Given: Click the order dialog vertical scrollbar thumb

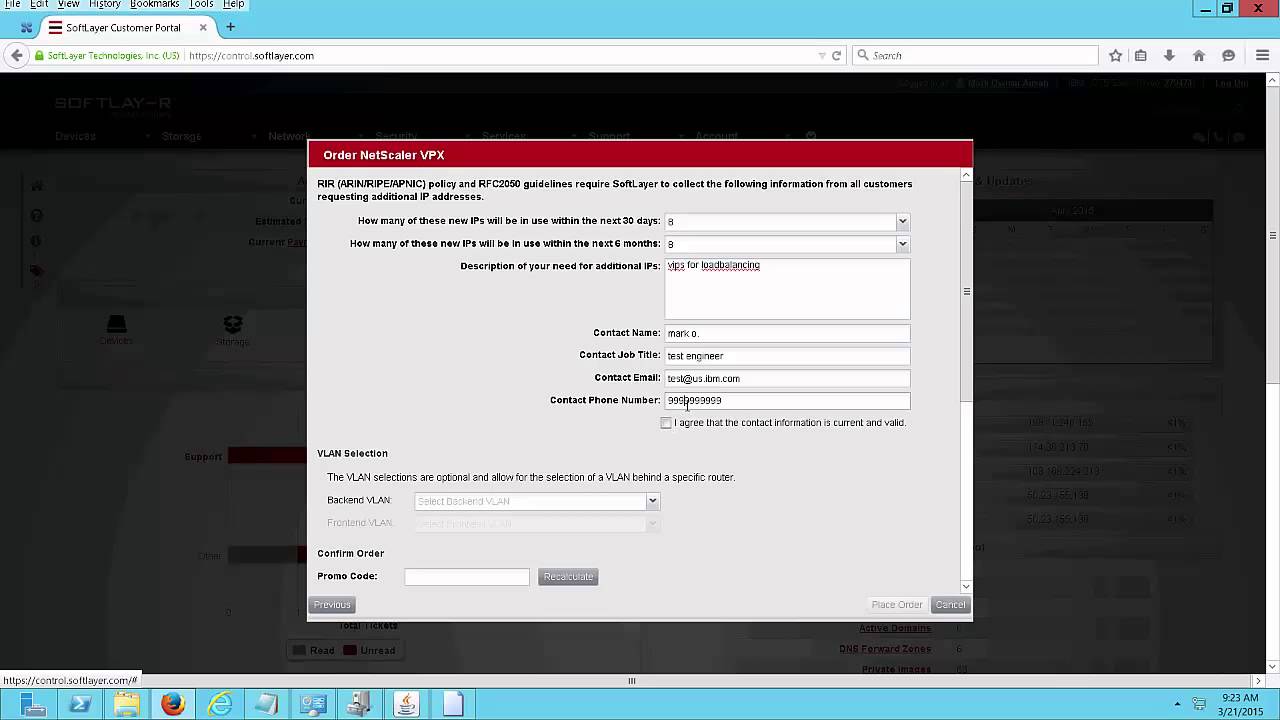Looking at the screenshot, I should [x=966, y=292].
